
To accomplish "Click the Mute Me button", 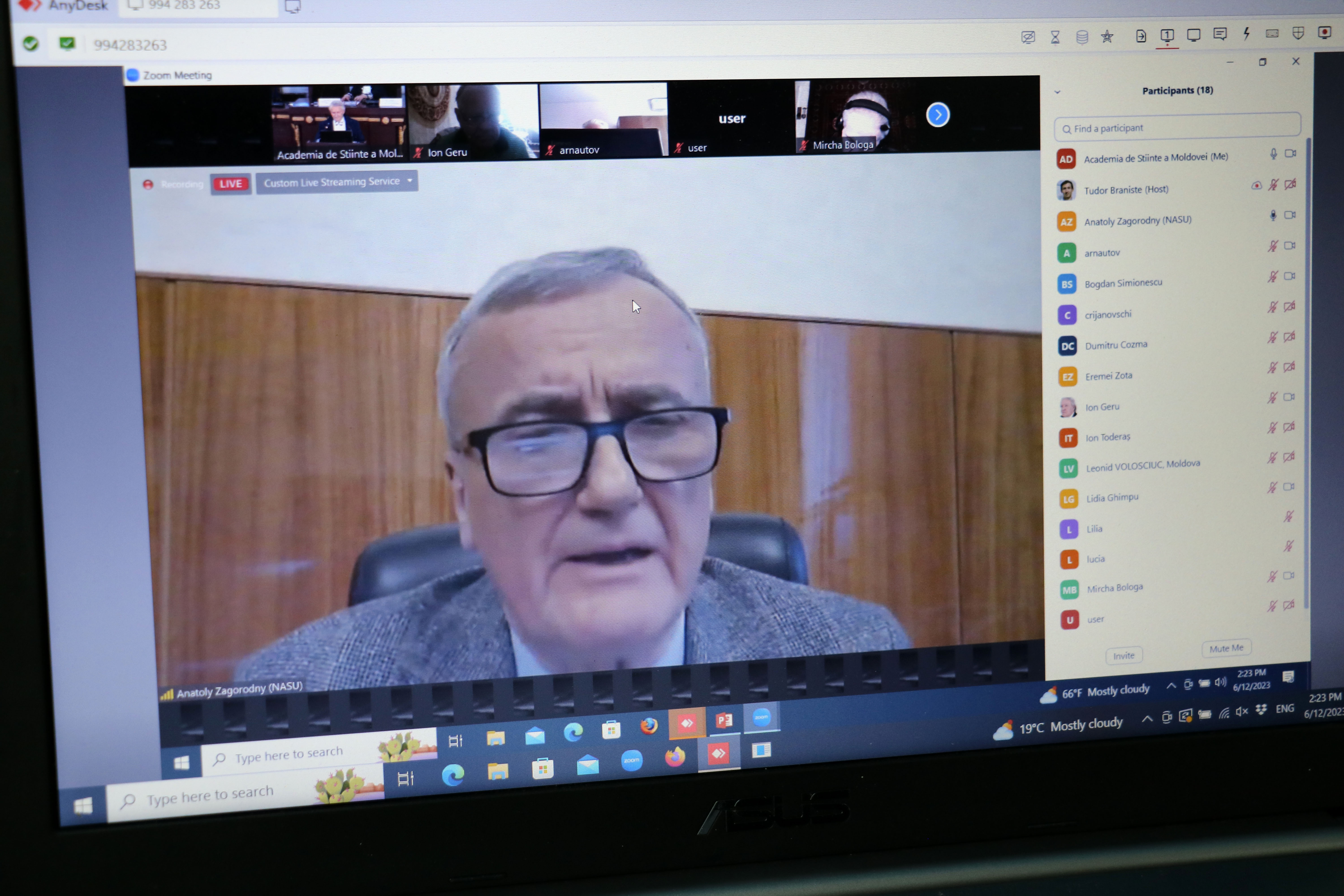I will click(x=1226, y=648).
